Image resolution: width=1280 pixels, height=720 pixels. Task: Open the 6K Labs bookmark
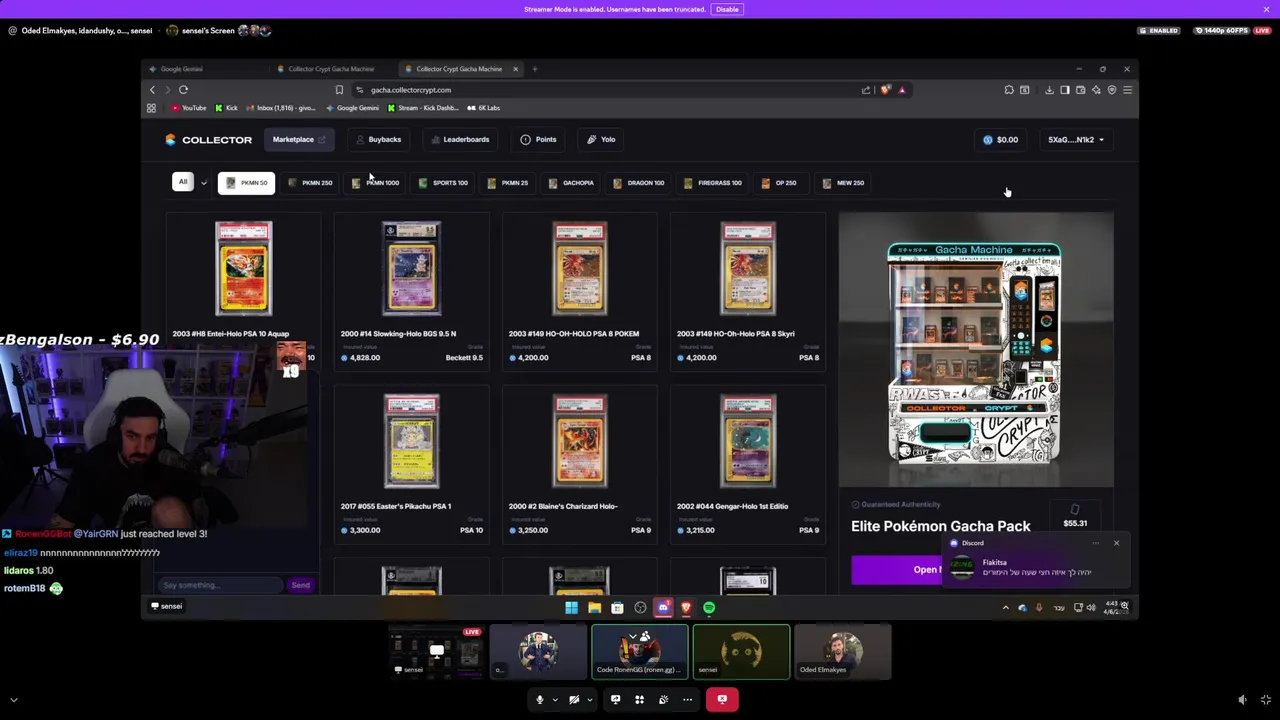(x=484, y=108)
